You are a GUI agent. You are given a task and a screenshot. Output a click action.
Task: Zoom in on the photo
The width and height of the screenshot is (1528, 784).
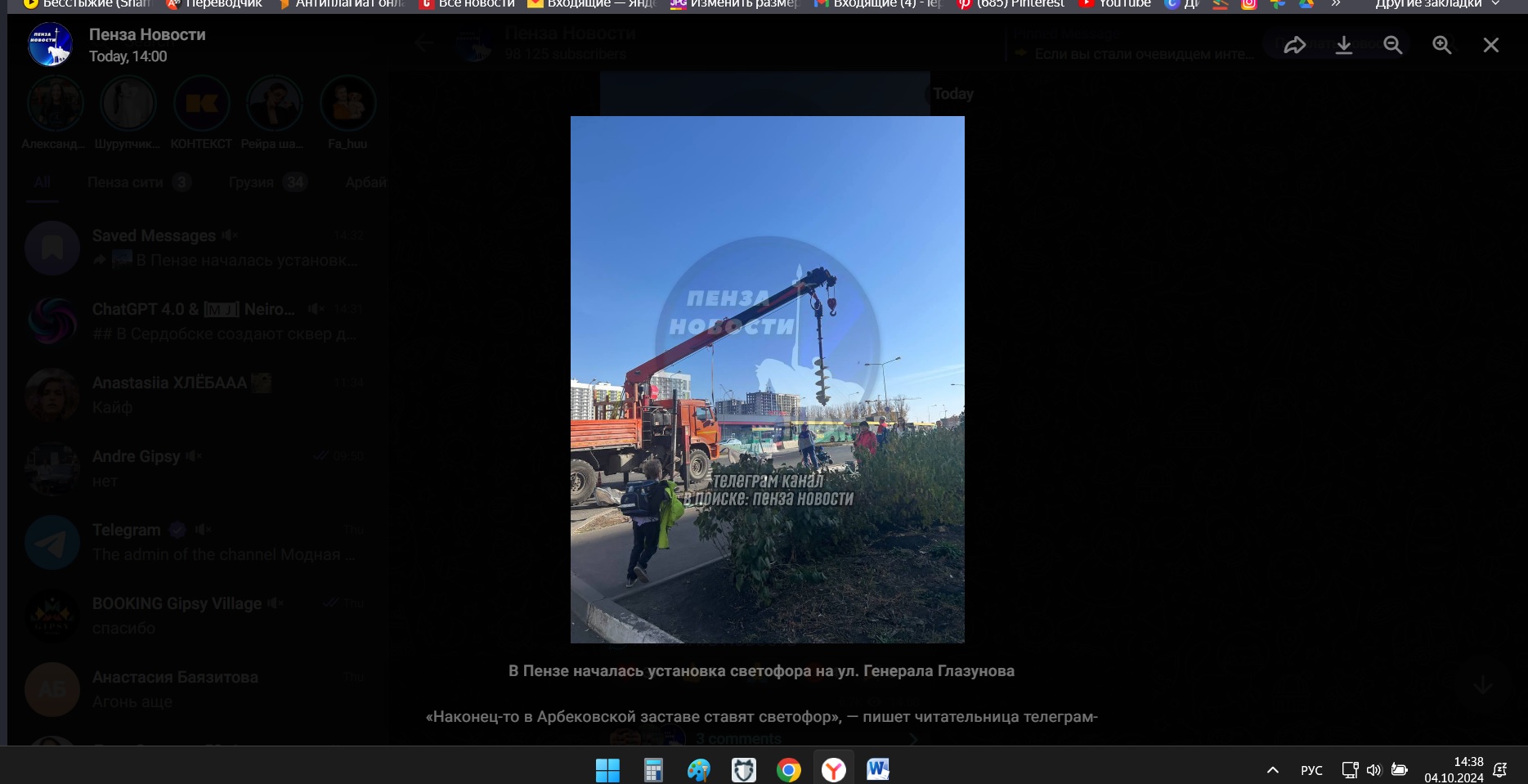pyautogui.click(x=1441, y=45)
